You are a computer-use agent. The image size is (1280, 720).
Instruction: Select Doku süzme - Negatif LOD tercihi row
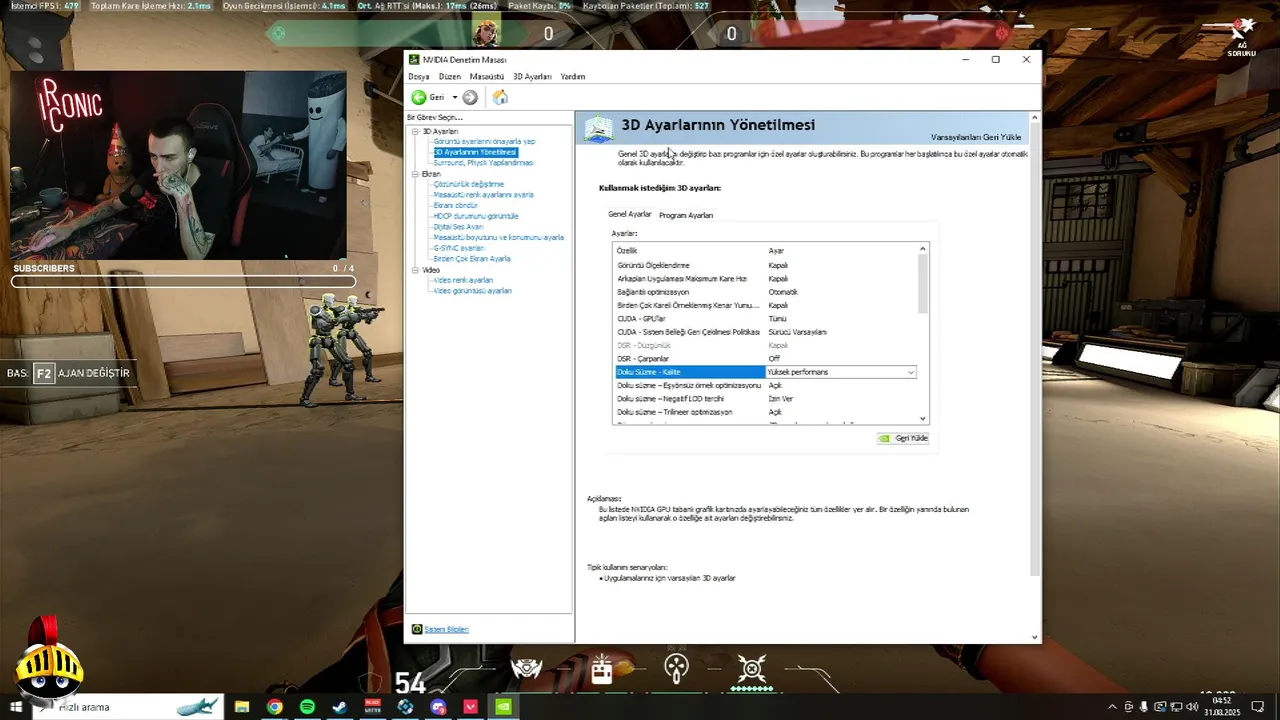pos(765,398)
